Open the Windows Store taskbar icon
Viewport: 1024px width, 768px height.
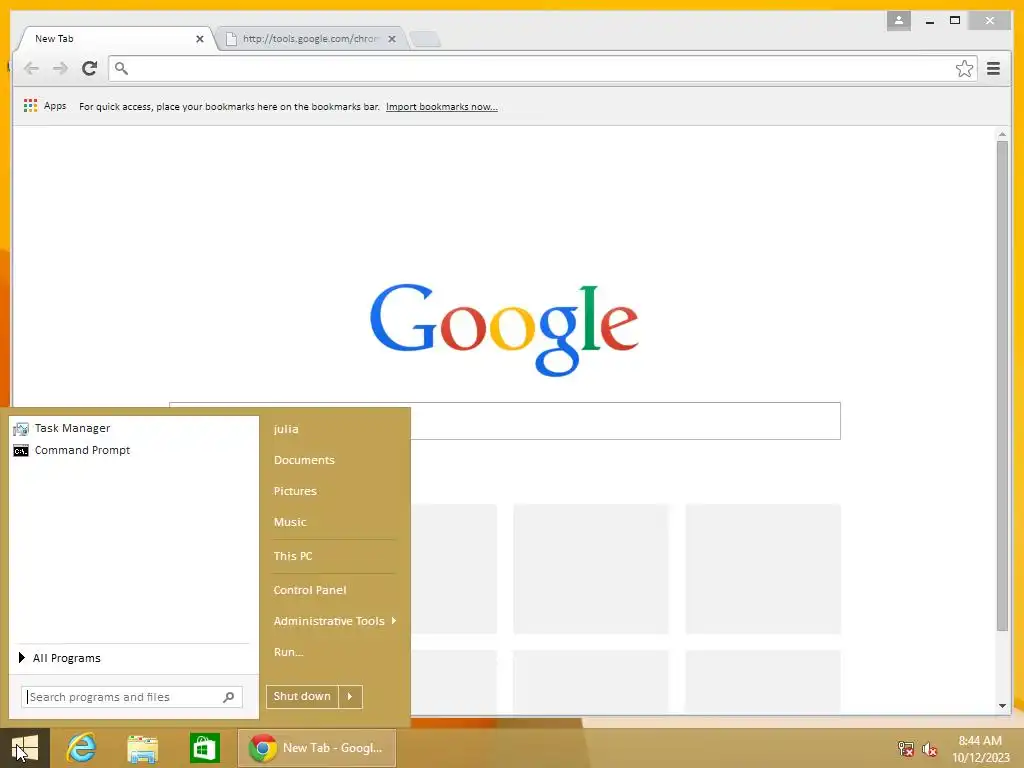(204, 748)
